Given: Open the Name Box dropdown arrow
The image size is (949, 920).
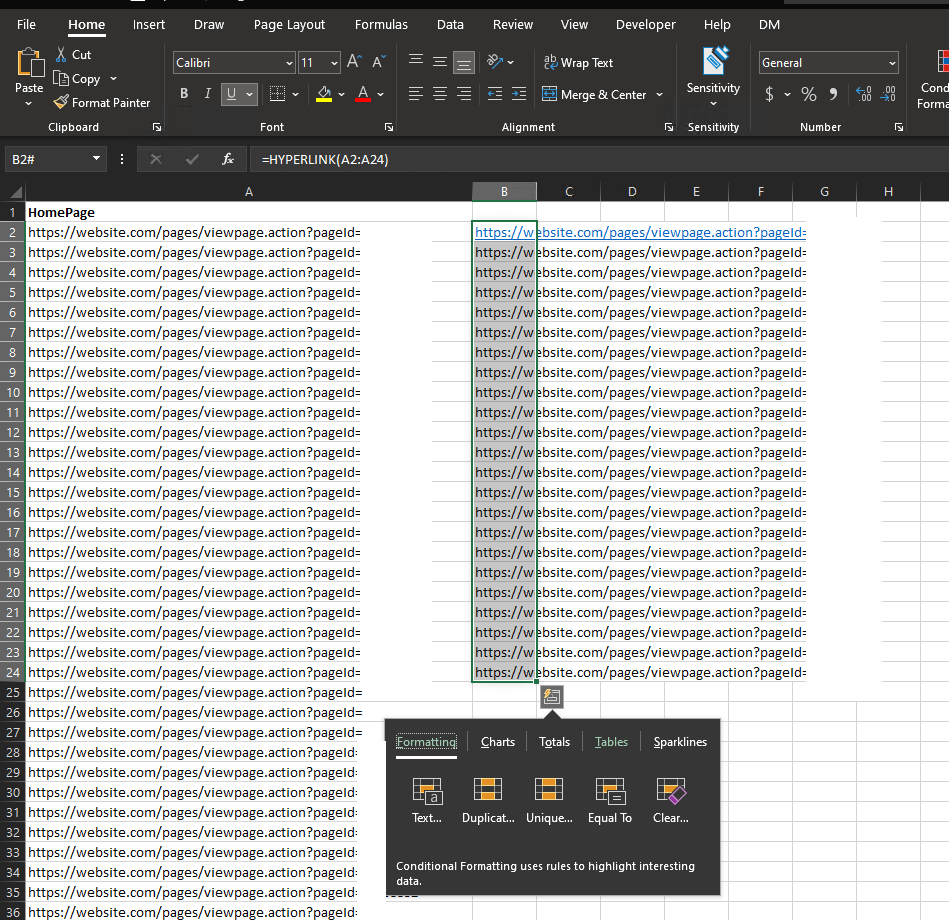Looking at the screenshot, I should coord(97,159).
